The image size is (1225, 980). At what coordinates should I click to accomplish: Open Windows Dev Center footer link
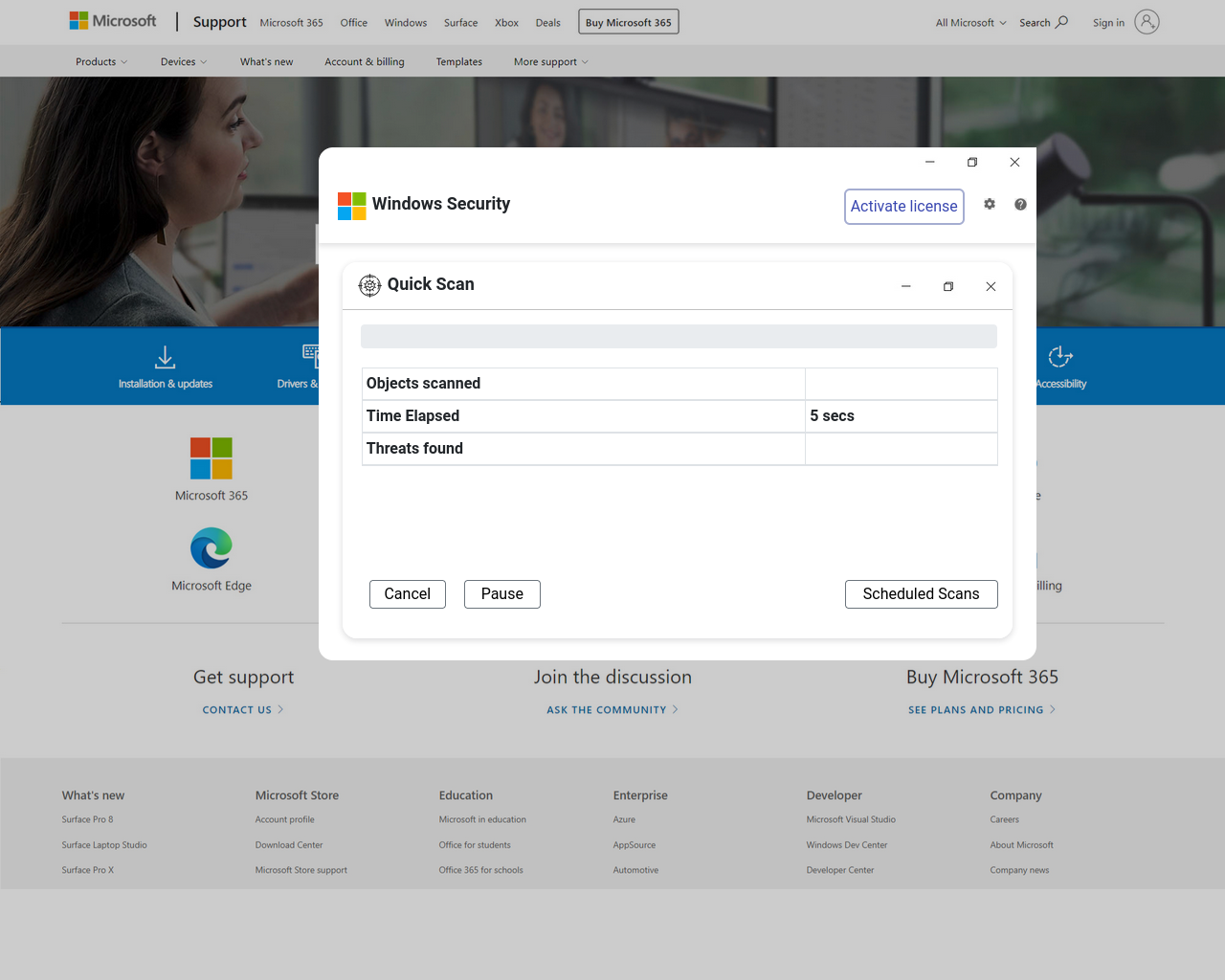tap(847, 845)
